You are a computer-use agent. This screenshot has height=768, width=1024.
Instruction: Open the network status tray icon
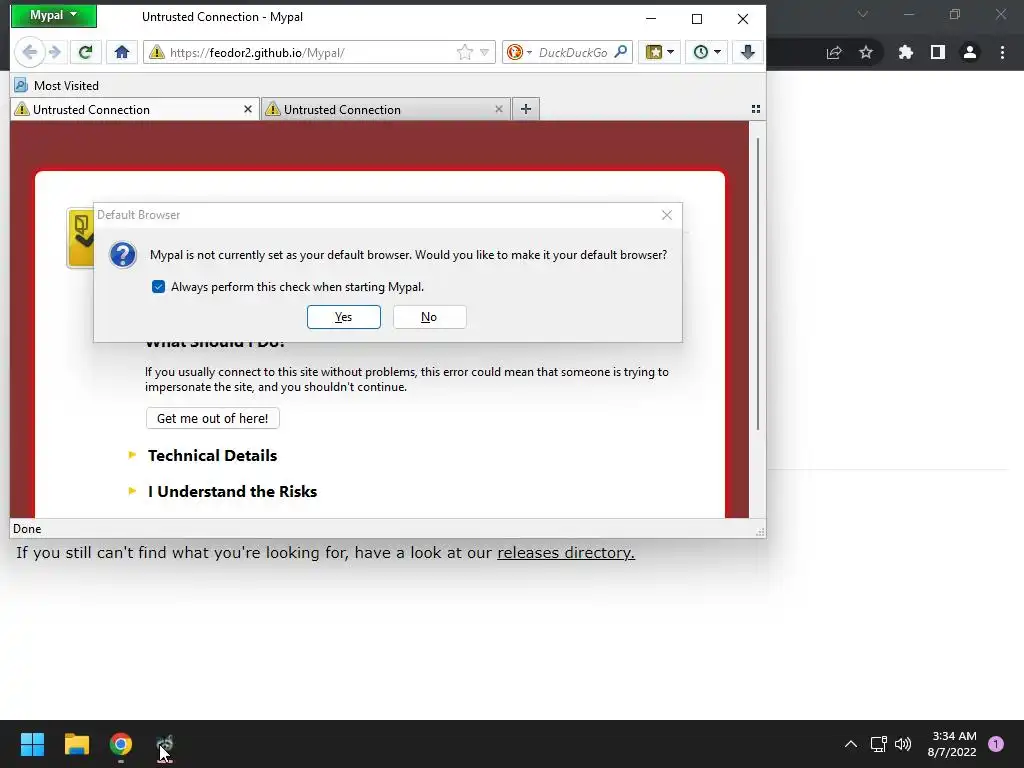click(878, 744)
